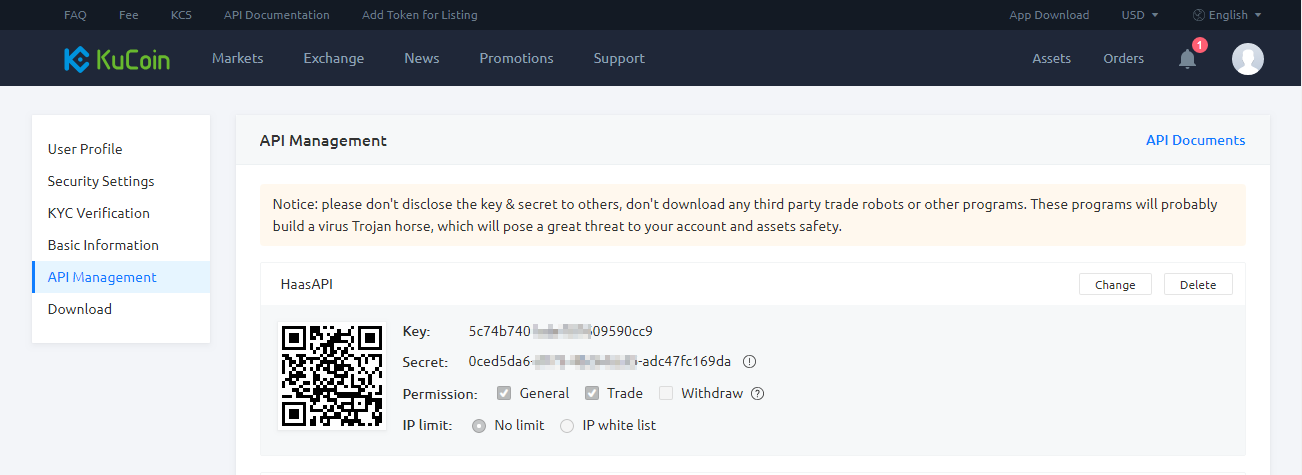Open Add Token for Listing link
Screen dimensions: 1302x475
click(x=420, y=15)
